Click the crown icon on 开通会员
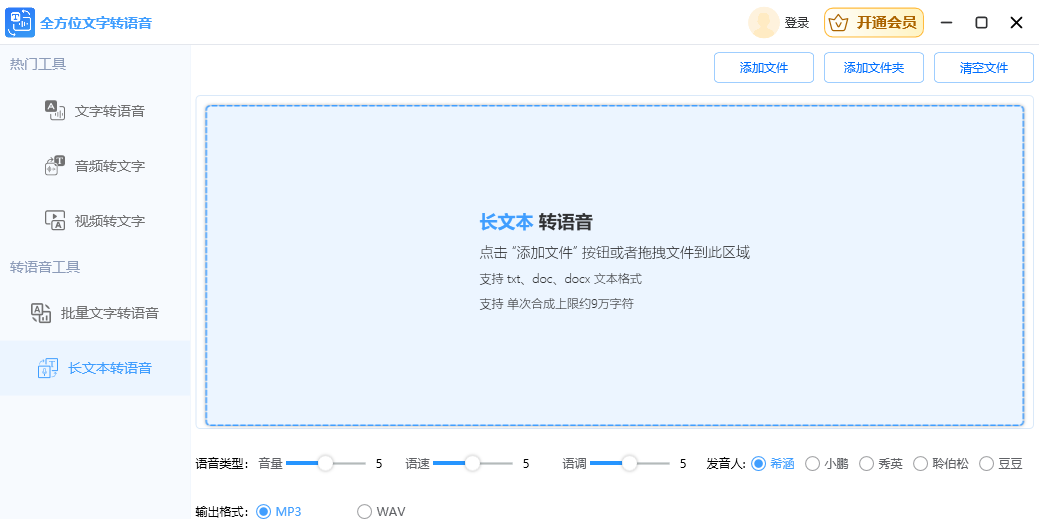This screenshot has width=1039, height=519. click(x=838, y=23)
